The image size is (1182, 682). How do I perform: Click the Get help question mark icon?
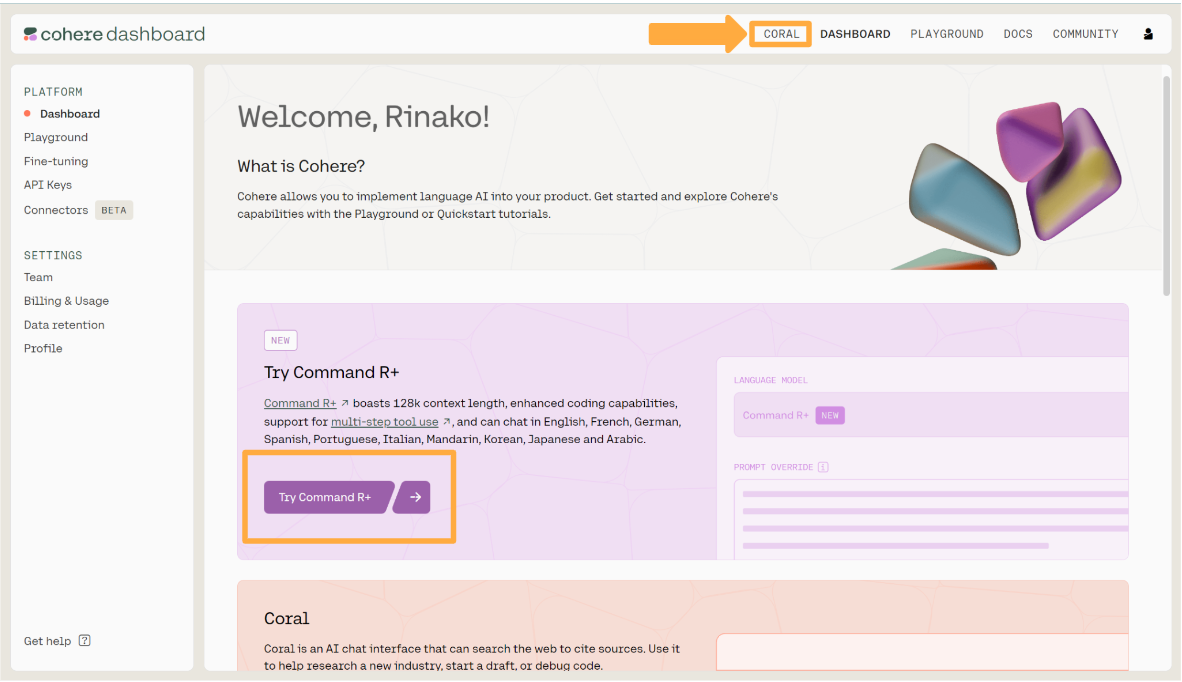point(85,640)
